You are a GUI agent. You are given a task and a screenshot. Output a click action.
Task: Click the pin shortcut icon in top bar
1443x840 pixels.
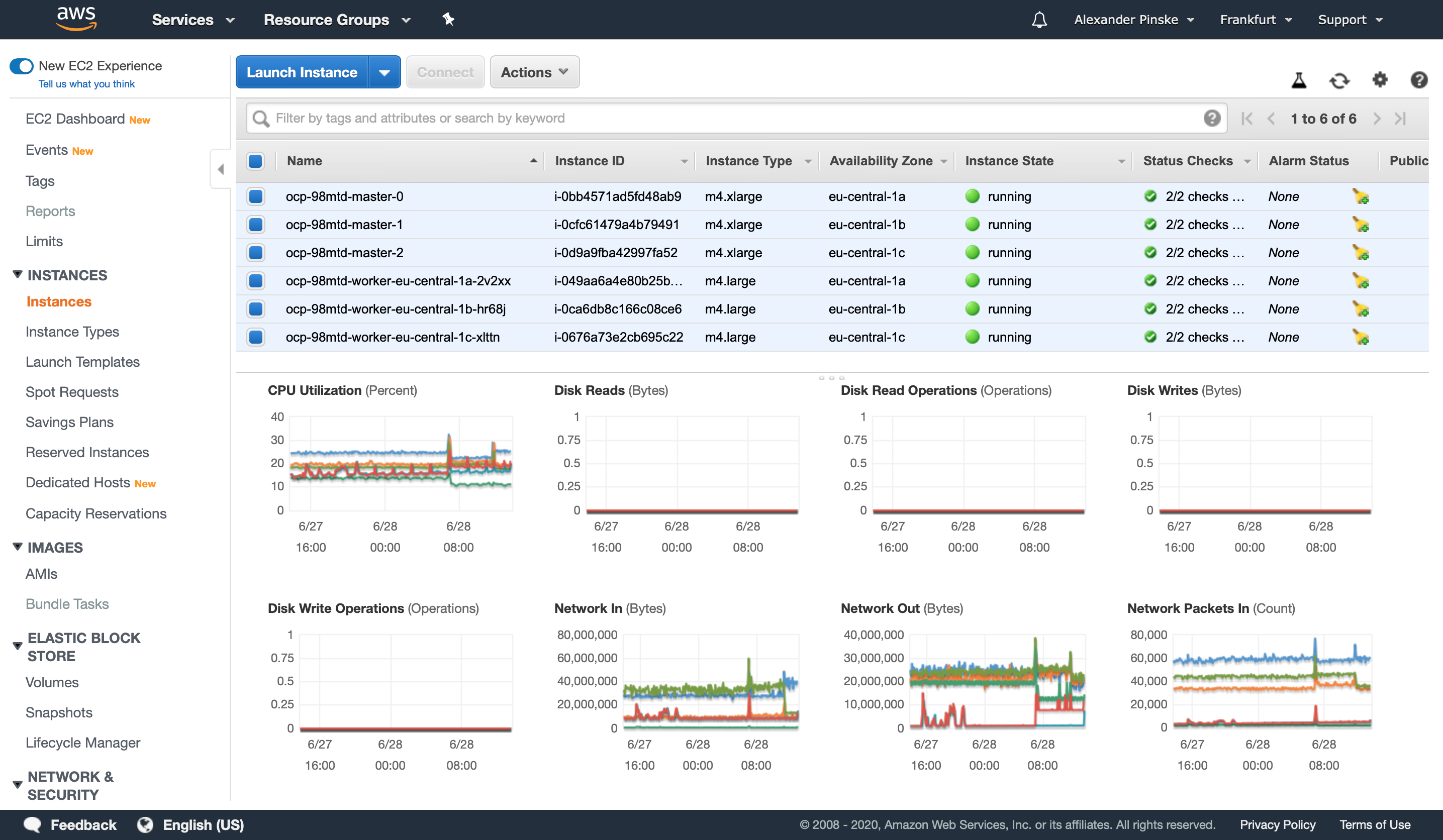tap(448, 20)
